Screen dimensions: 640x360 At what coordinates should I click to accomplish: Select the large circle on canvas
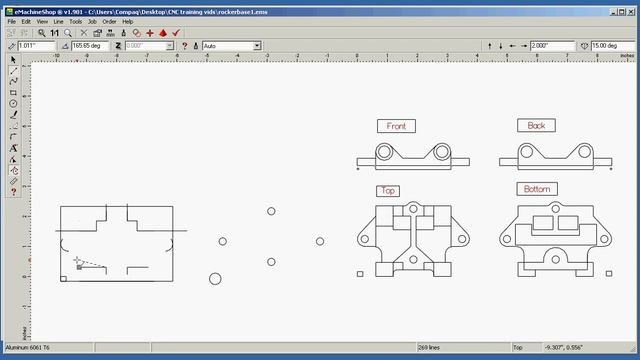click(x=215, y=279)
